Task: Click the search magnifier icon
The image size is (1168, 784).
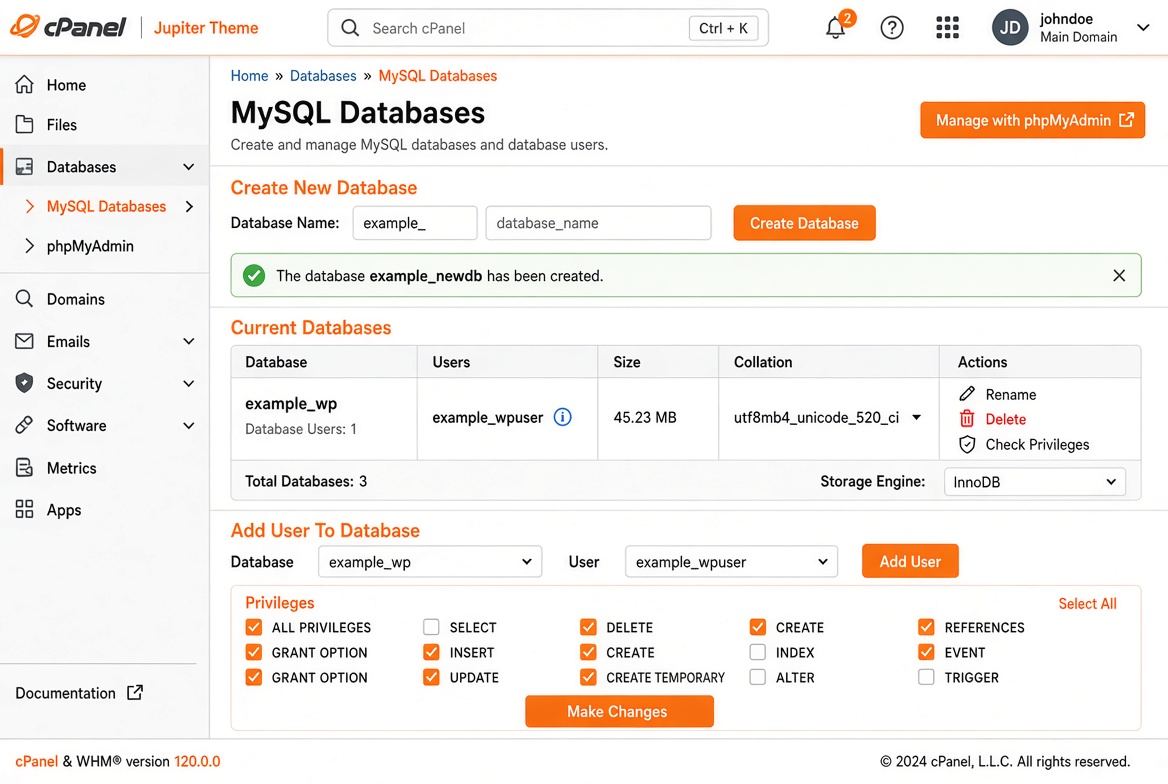Action: [x=349, y=28]
